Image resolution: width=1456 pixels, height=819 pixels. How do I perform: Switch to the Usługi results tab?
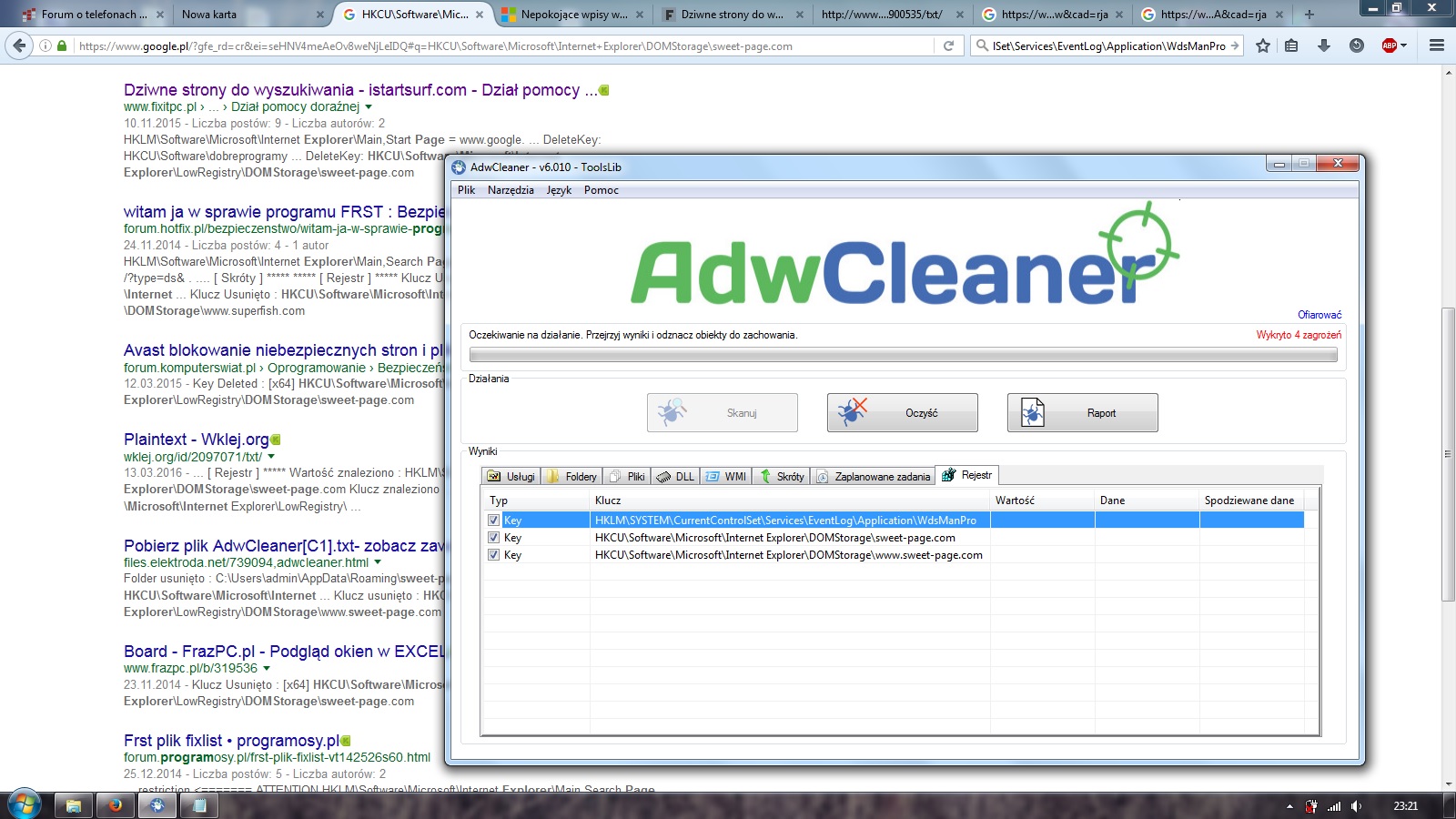tap(511, 476)
